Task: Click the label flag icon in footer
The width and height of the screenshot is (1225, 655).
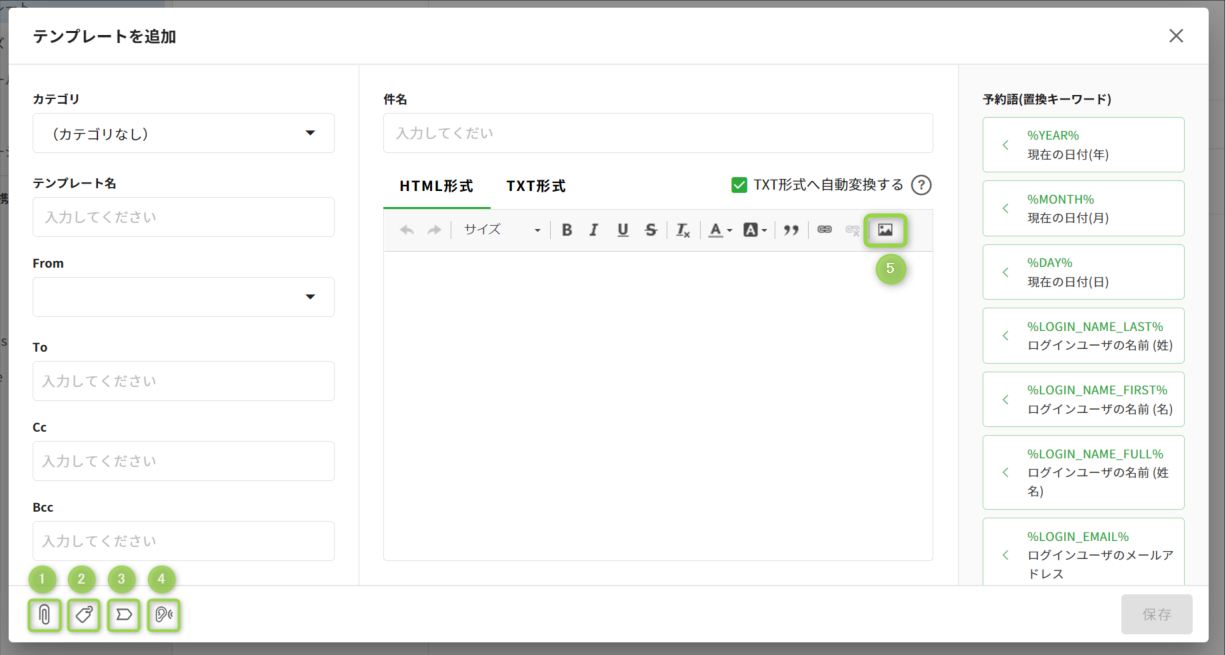Action: point(123,615)
